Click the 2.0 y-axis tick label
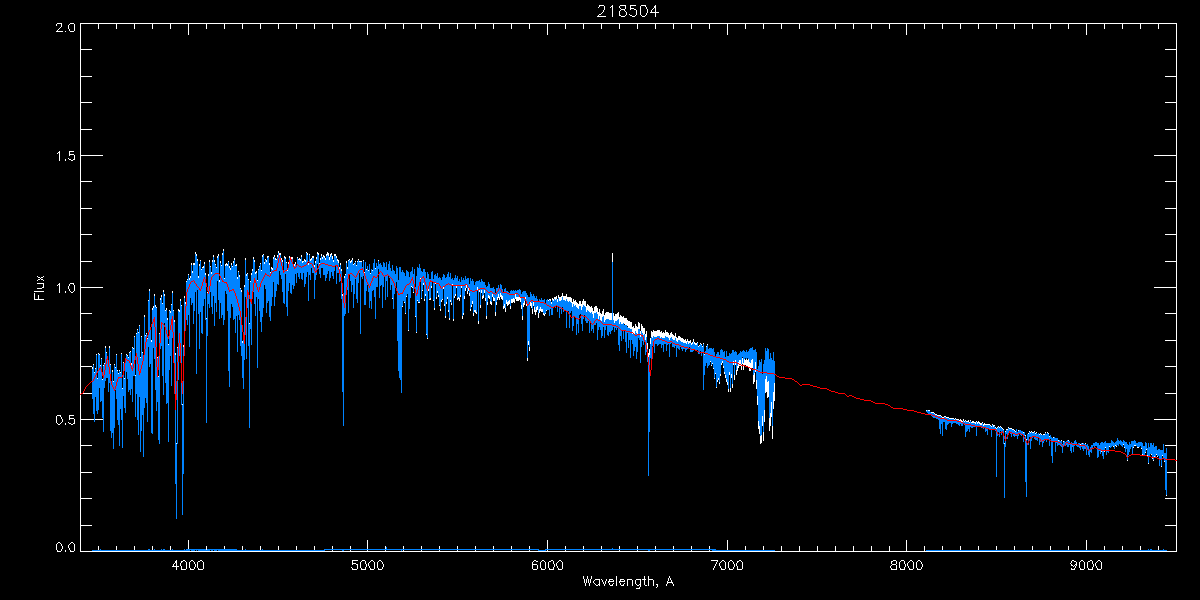This screenshot has width=1200, height=600. 66,28
